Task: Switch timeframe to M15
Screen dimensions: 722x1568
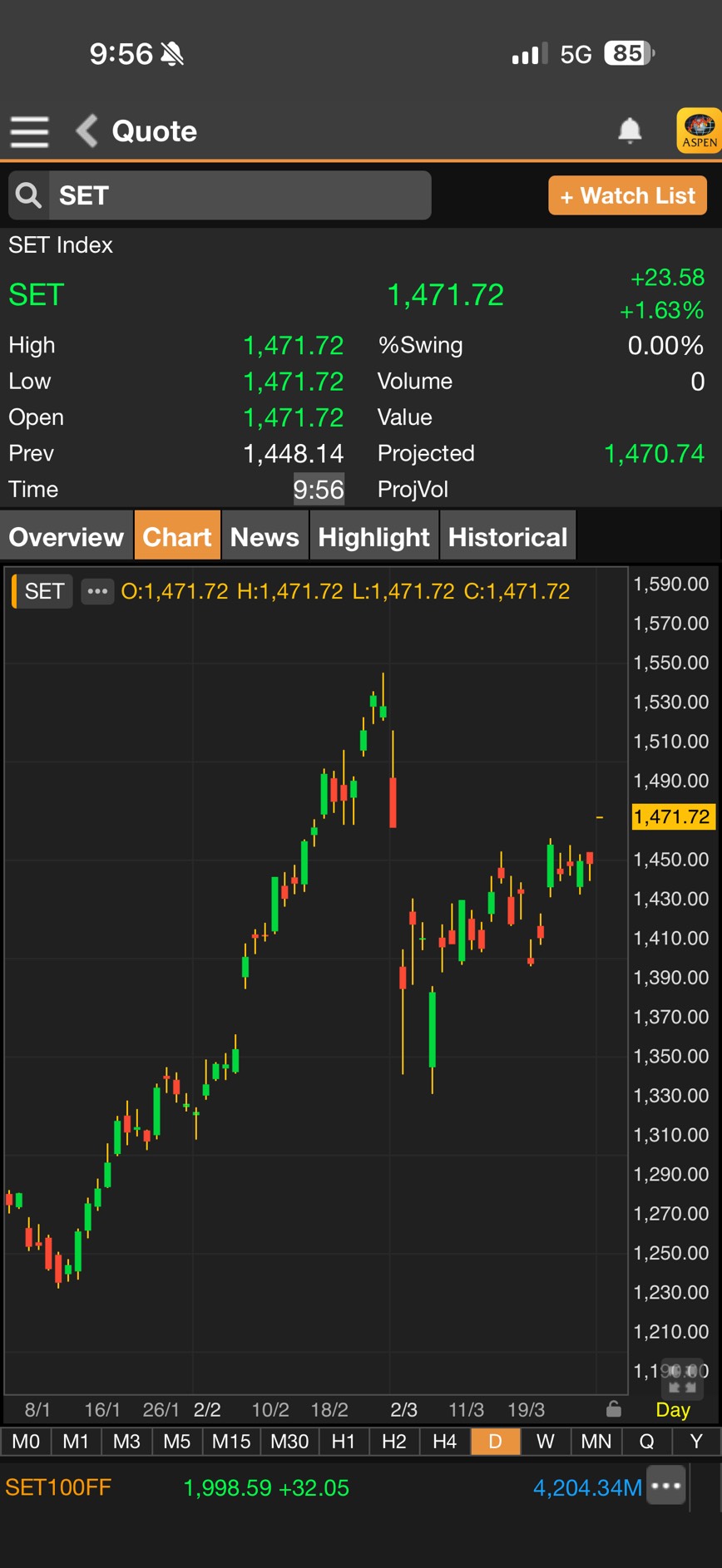Action: point(231,1442)
